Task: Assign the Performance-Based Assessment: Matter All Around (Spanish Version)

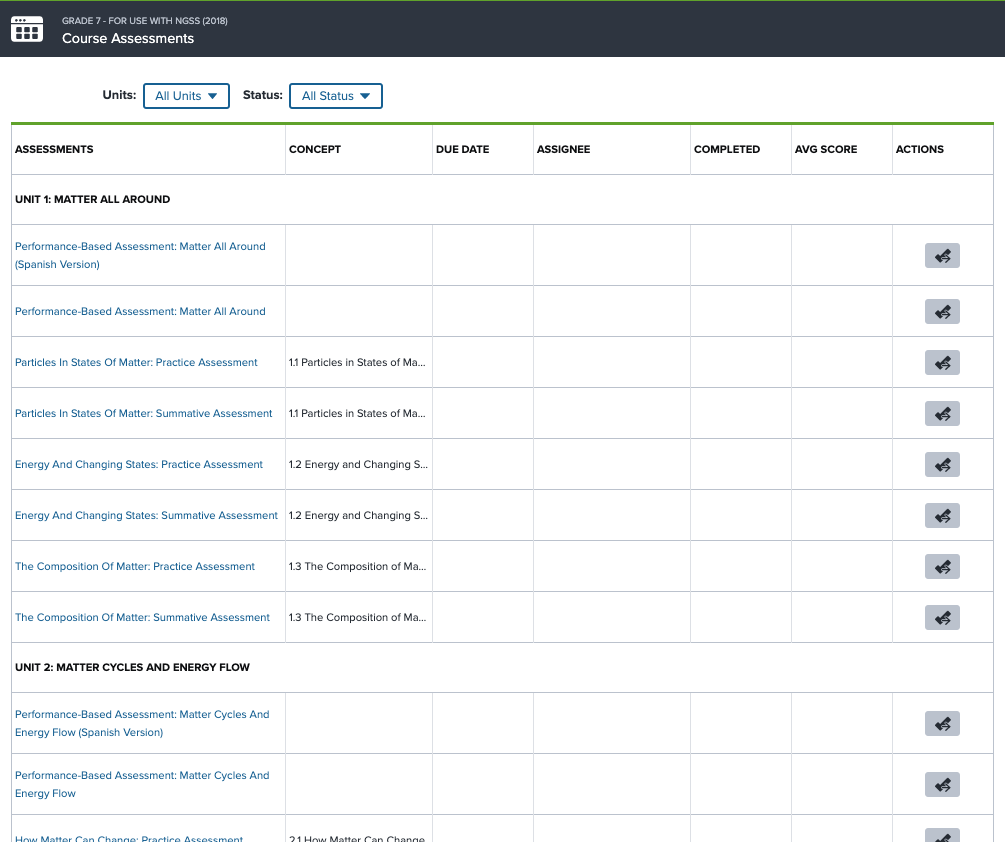Action: [x=942, y=255]
